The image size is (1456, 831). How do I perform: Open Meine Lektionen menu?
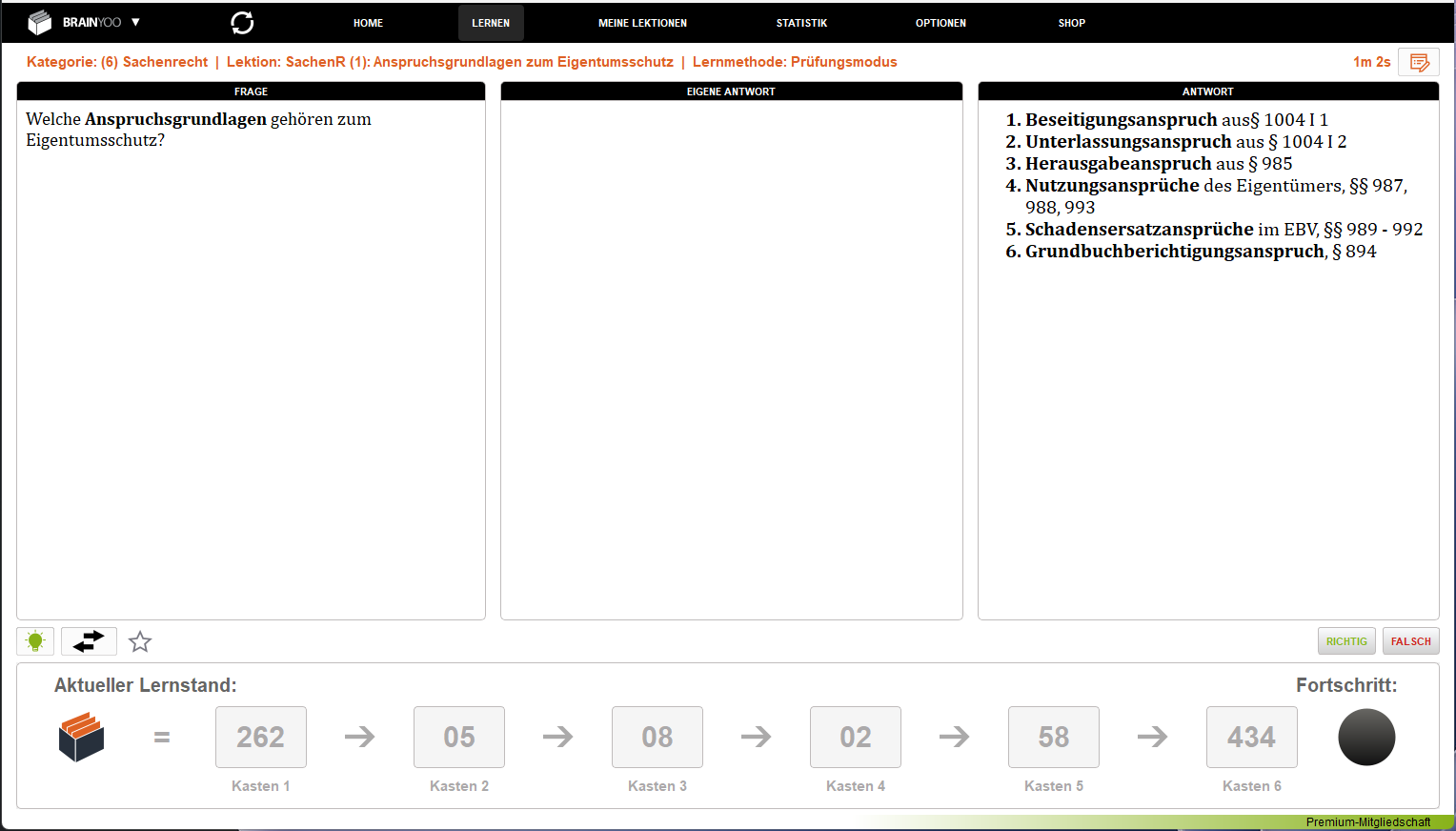[642, 23]
